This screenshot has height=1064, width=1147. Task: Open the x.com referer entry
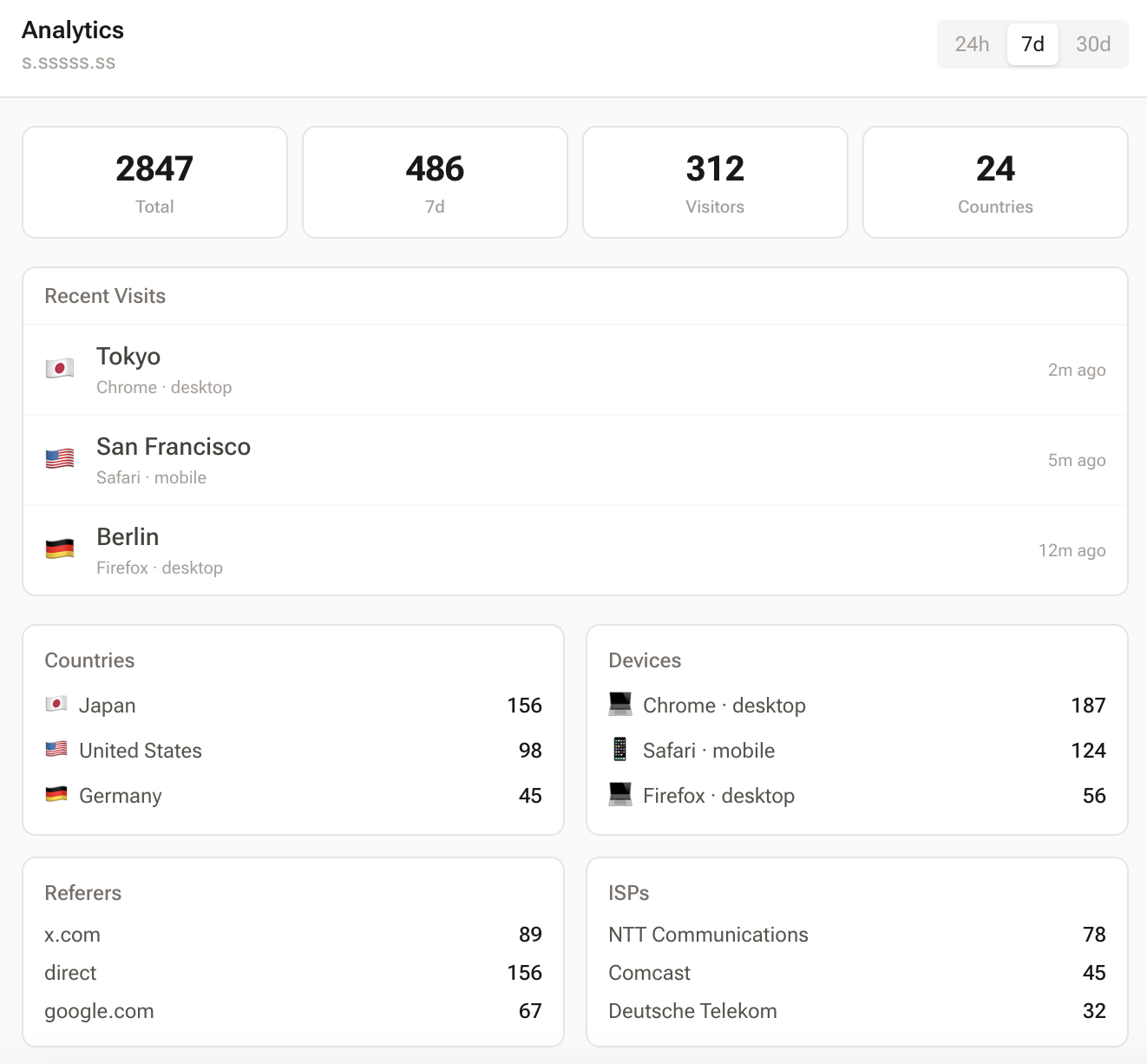click(x=73, y=935)
